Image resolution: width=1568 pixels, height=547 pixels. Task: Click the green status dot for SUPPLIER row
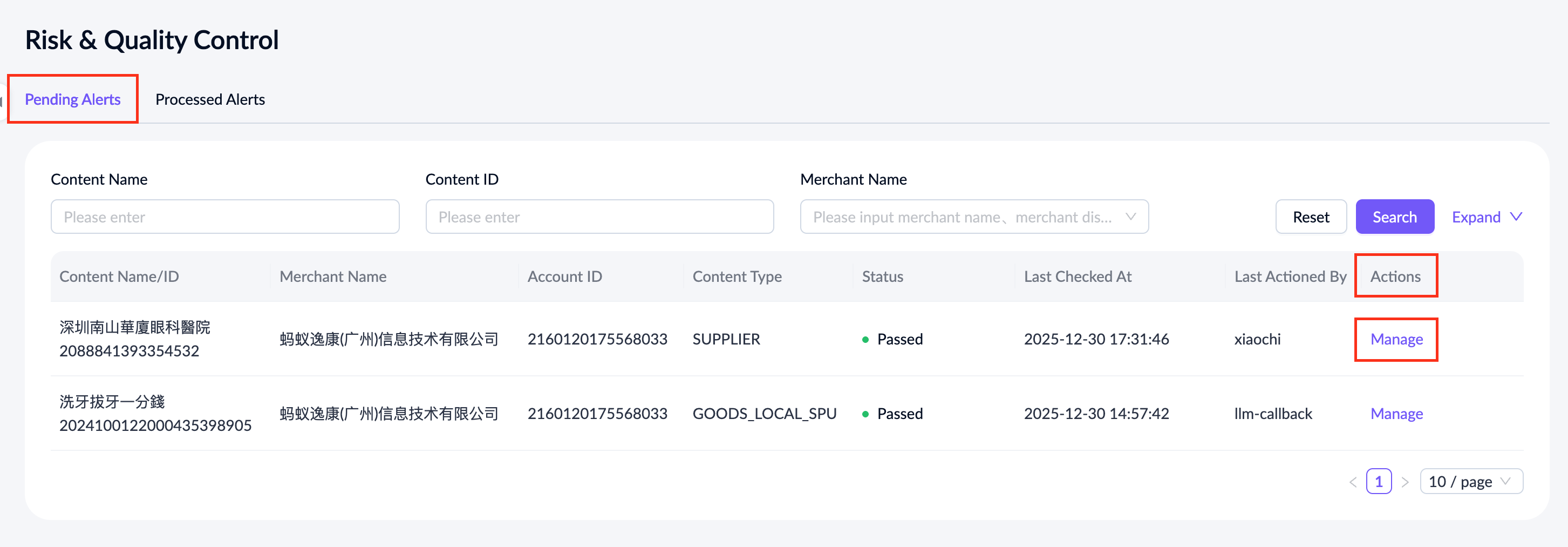tap(865, 340)
